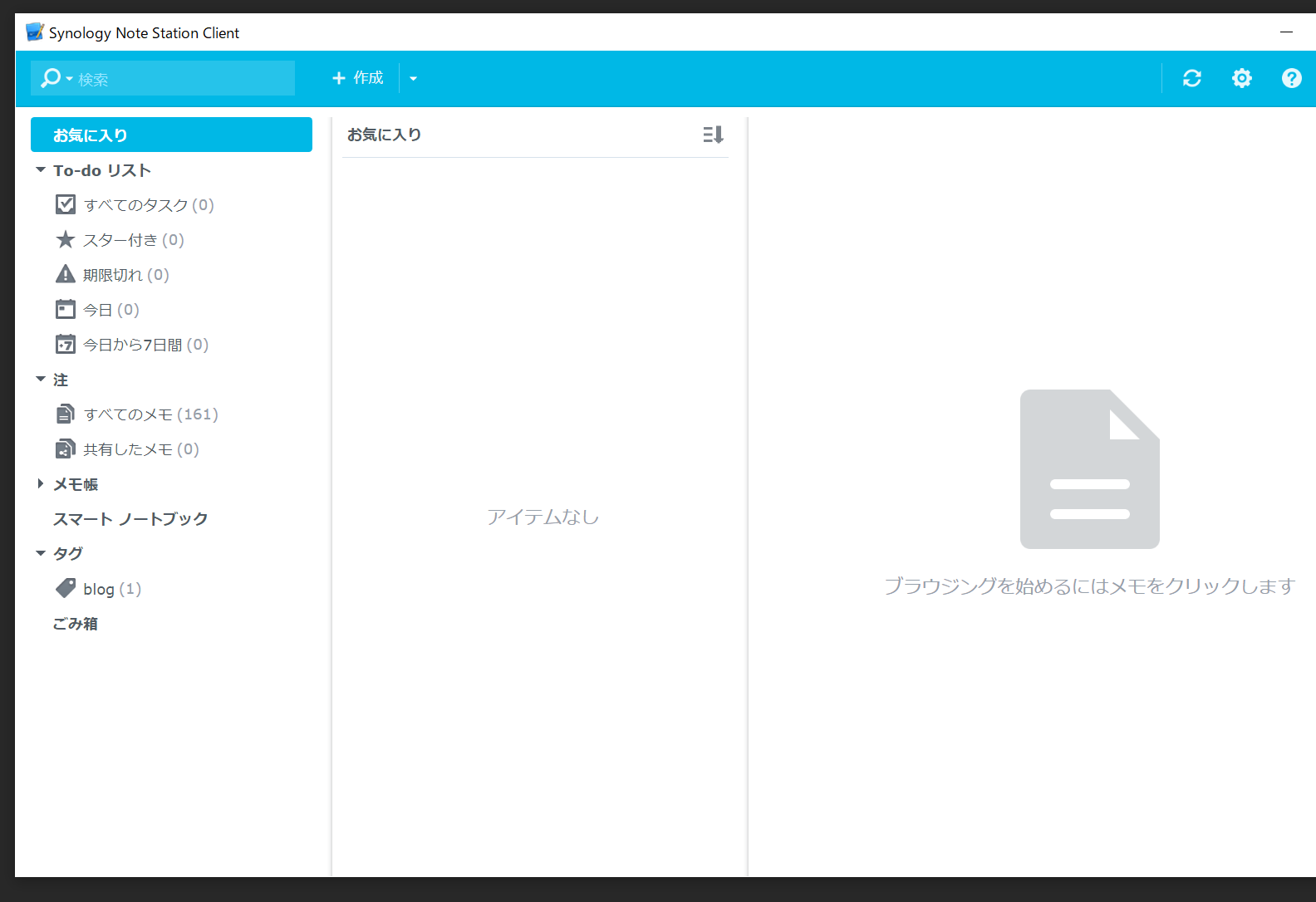Select the タグ heading label

pyautogui.click(x=68, y=553)
